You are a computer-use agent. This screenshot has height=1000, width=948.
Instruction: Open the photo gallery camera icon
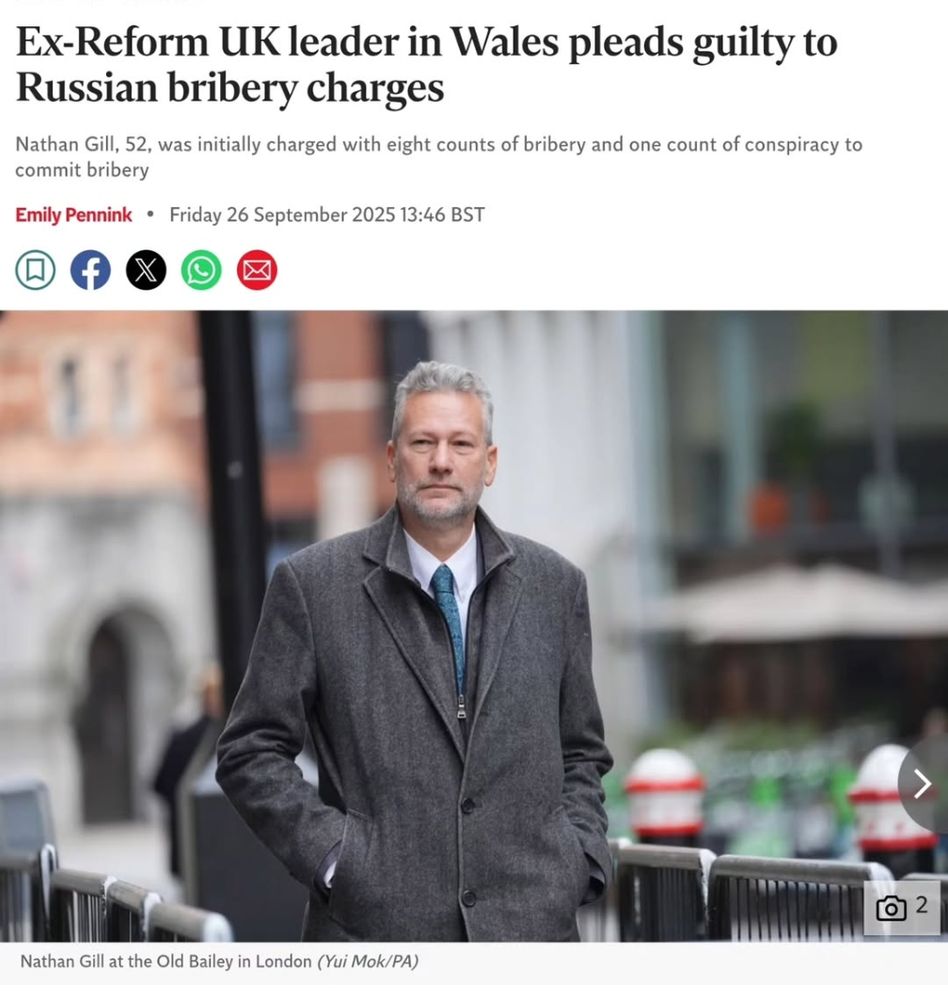point(891,908)
